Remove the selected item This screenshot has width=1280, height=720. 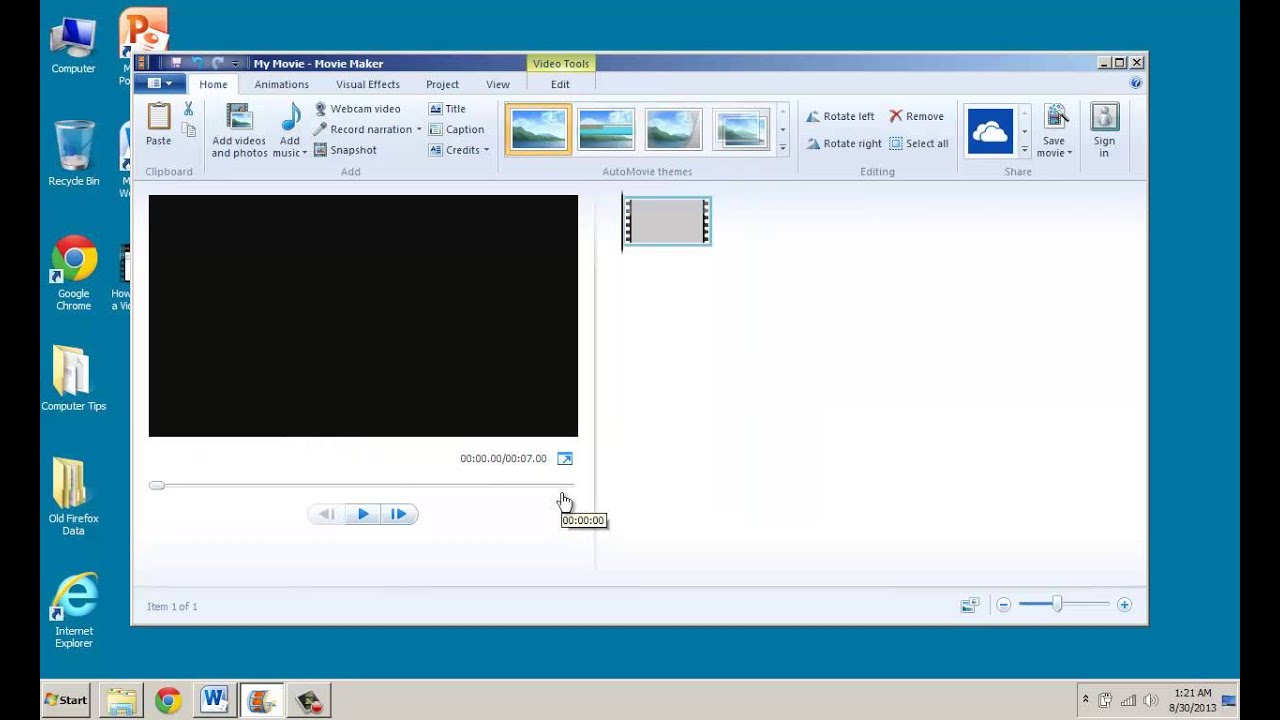(916, 116)
